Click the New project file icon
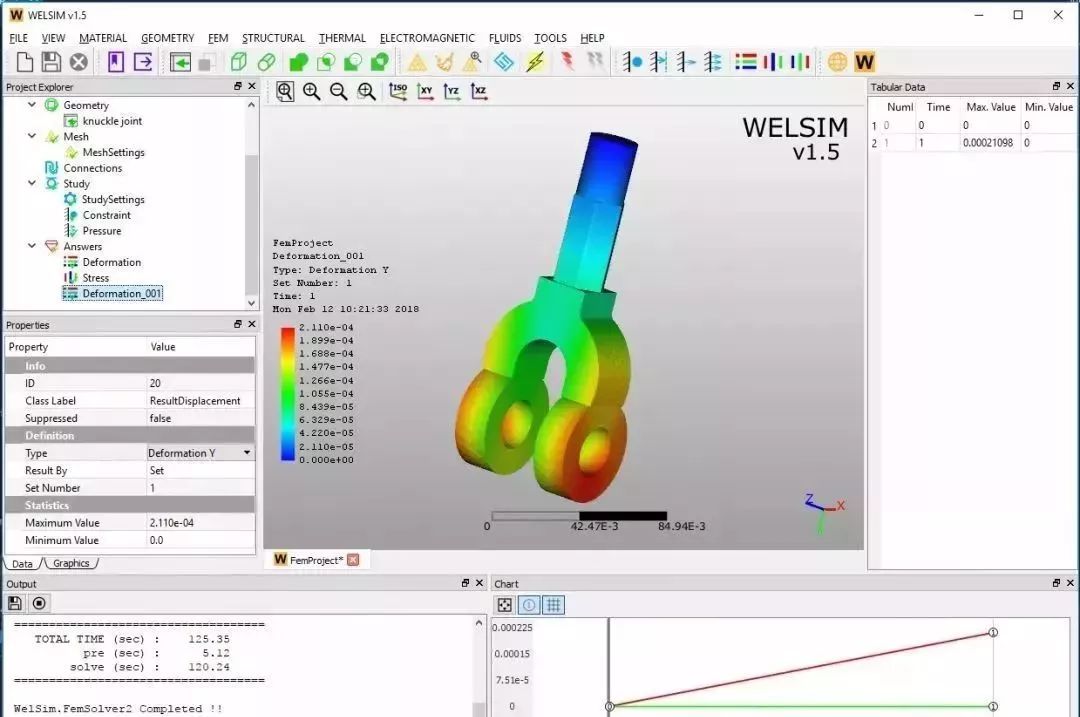This screenshot has height=717, width=1080. [x=25, y=62]
